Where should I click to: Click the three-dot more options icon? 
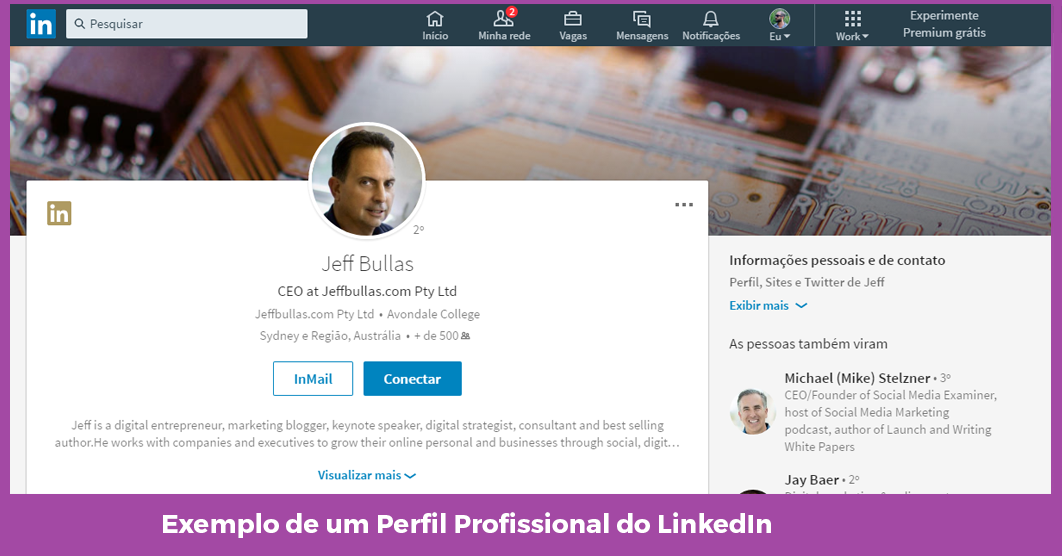point(684,205)
